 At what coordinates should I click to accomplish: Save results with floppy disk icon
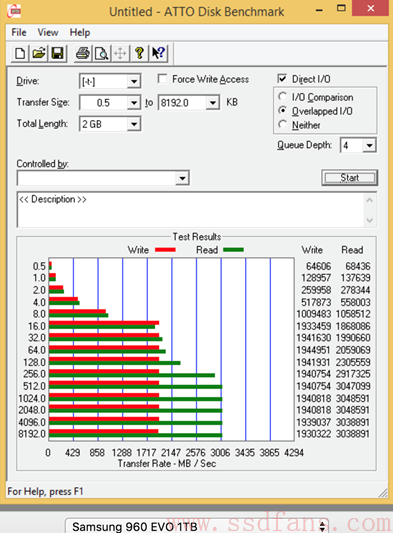pyautogui.click(x=57, y=53)
